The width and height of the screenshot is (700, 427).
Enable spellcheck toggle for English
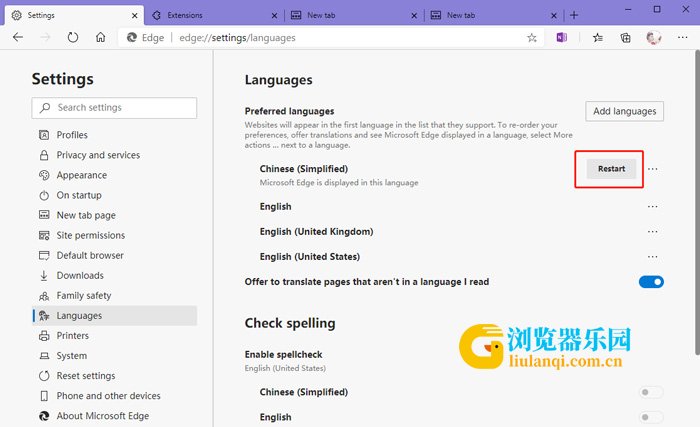point(651,417)
